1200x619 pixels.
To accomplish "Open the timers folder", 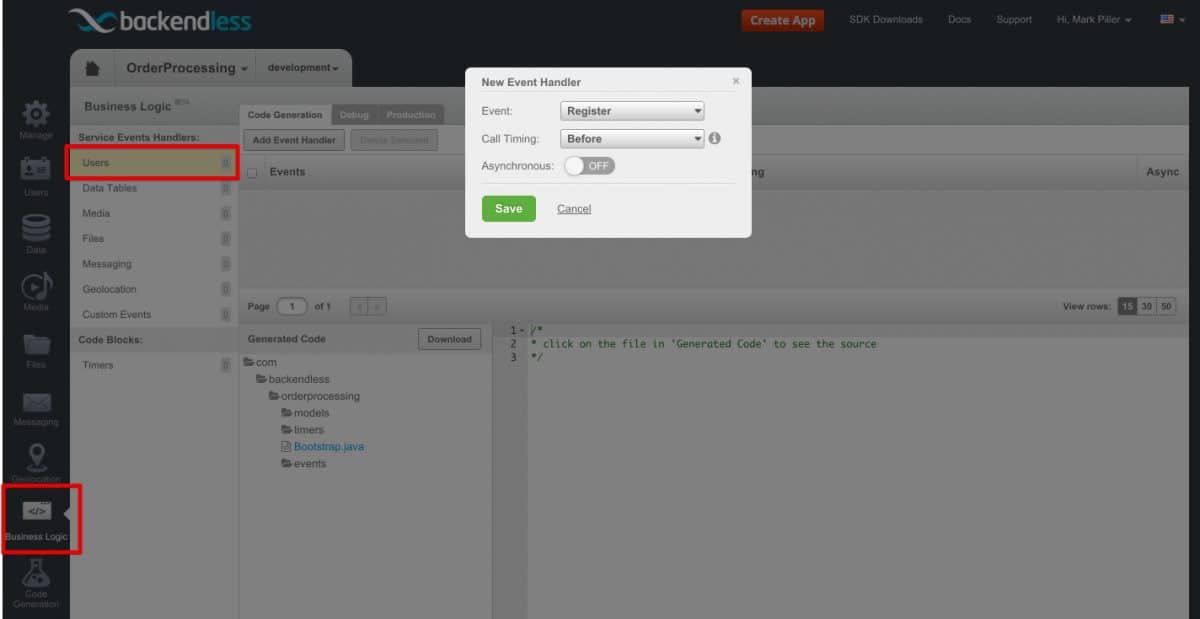I will click(x=302, y=430).
